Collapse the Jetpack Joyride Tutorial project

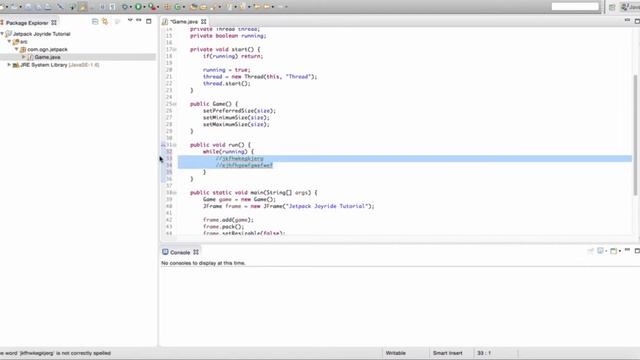coord(2,34)
